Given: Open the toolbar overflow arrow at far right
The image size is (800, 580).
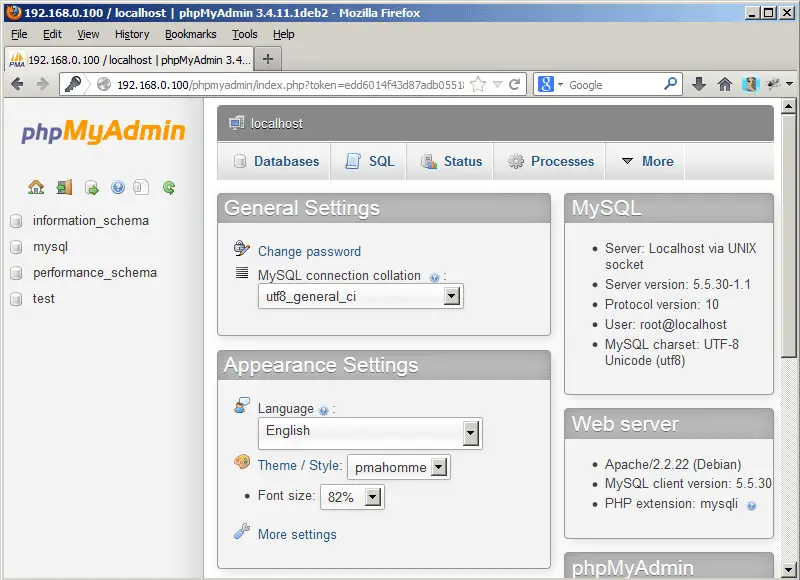Looking at the screenshot, I should [789, 84].
